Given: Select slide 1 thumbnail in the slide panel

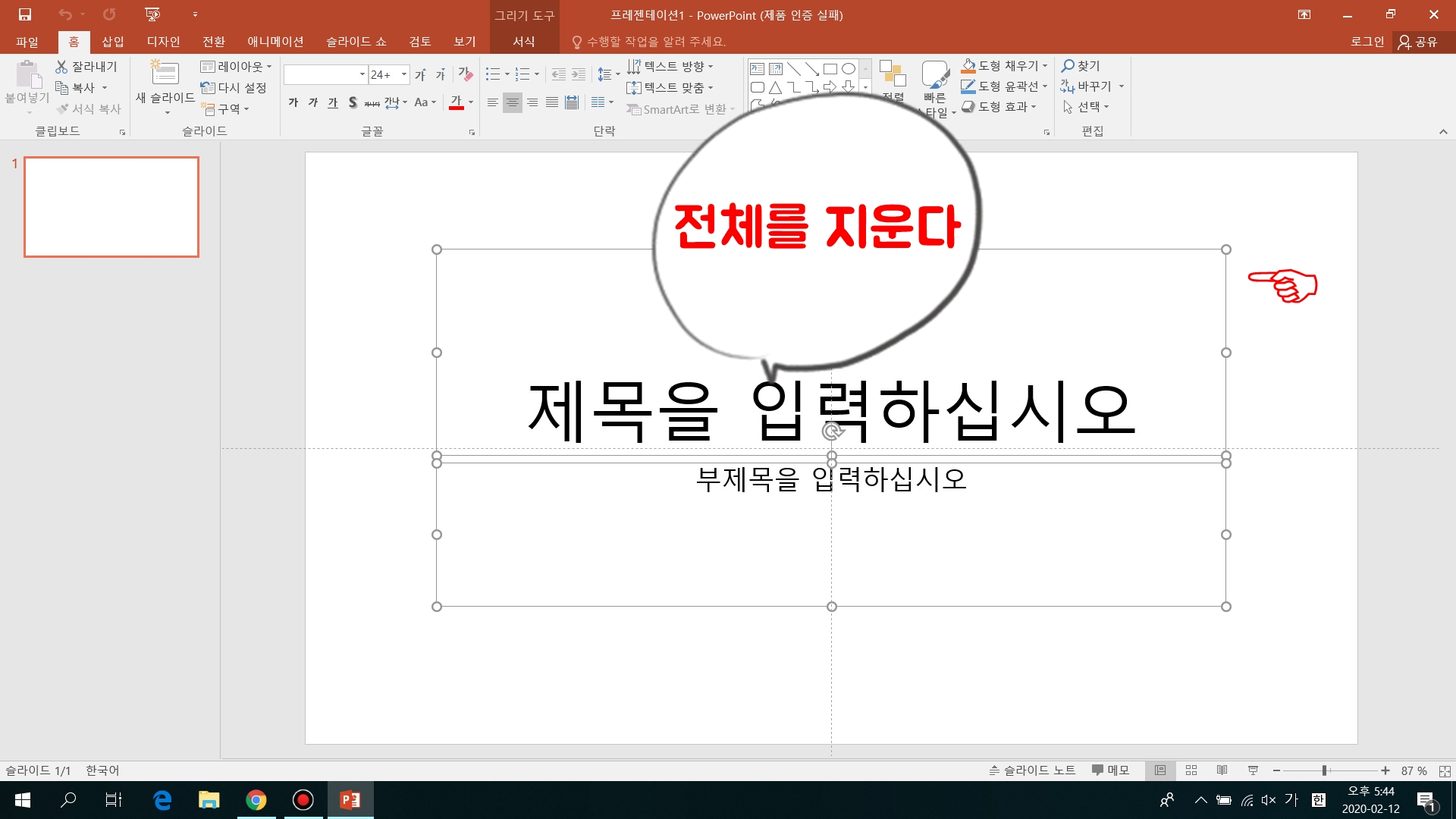Looking at the screenshot, I should (111, 206).
